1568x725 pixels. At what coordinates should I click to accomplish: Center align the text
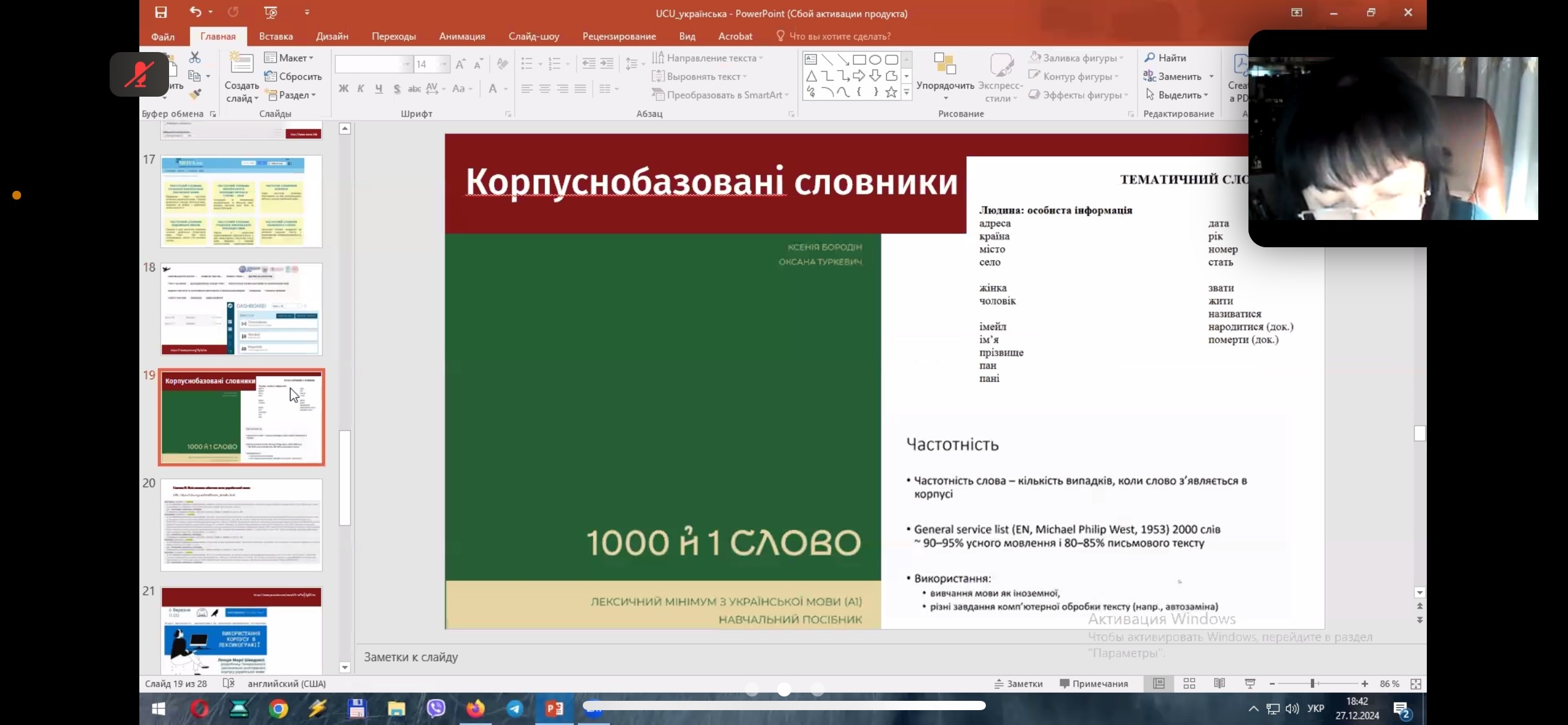[x=544, y=89]
